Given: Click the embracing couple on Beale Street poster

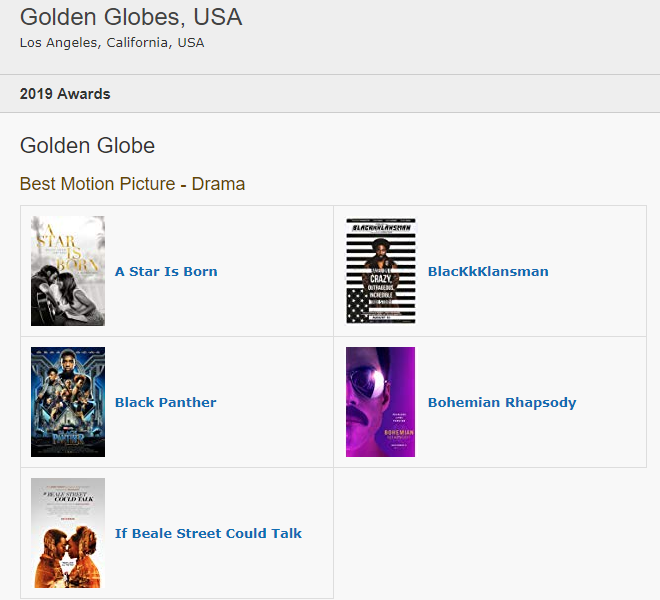Looking at the screenshot, I should [x=68, y=557].
